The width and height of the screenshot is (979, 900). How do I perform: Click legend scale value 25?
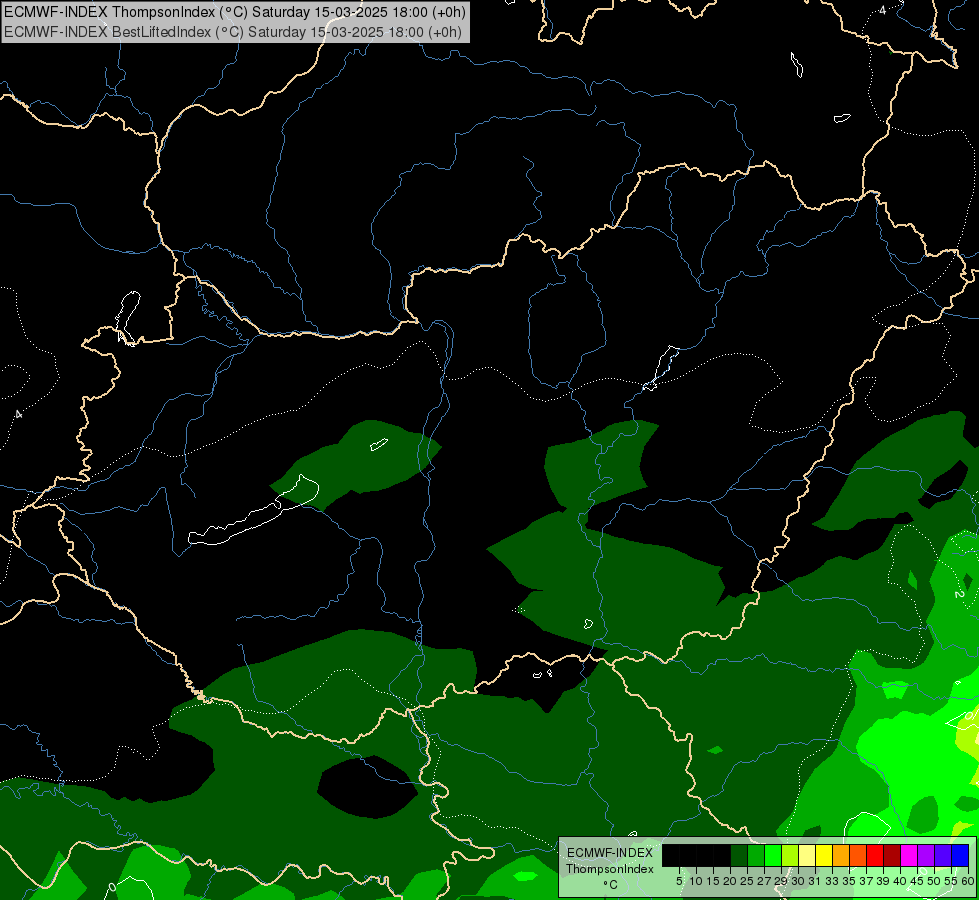747,881
